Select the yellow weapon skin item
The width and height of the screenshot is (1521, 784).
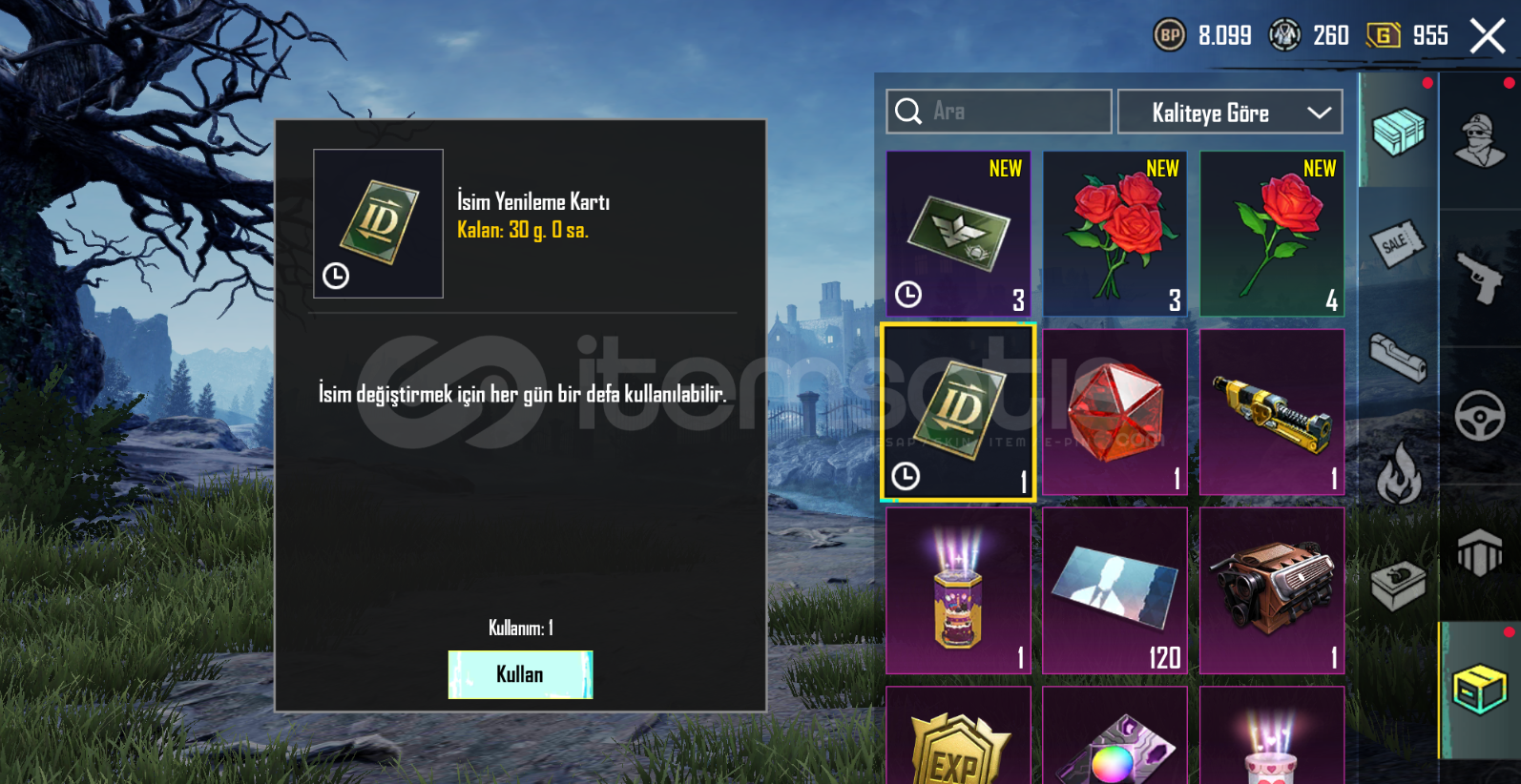pyautogui.click(x=1272, y=412)
